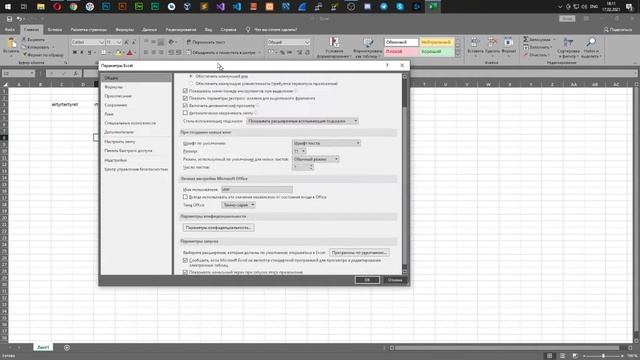Select Formulas category in options dialog sidebar
640x360 pixels.
[x=136, y=87]
